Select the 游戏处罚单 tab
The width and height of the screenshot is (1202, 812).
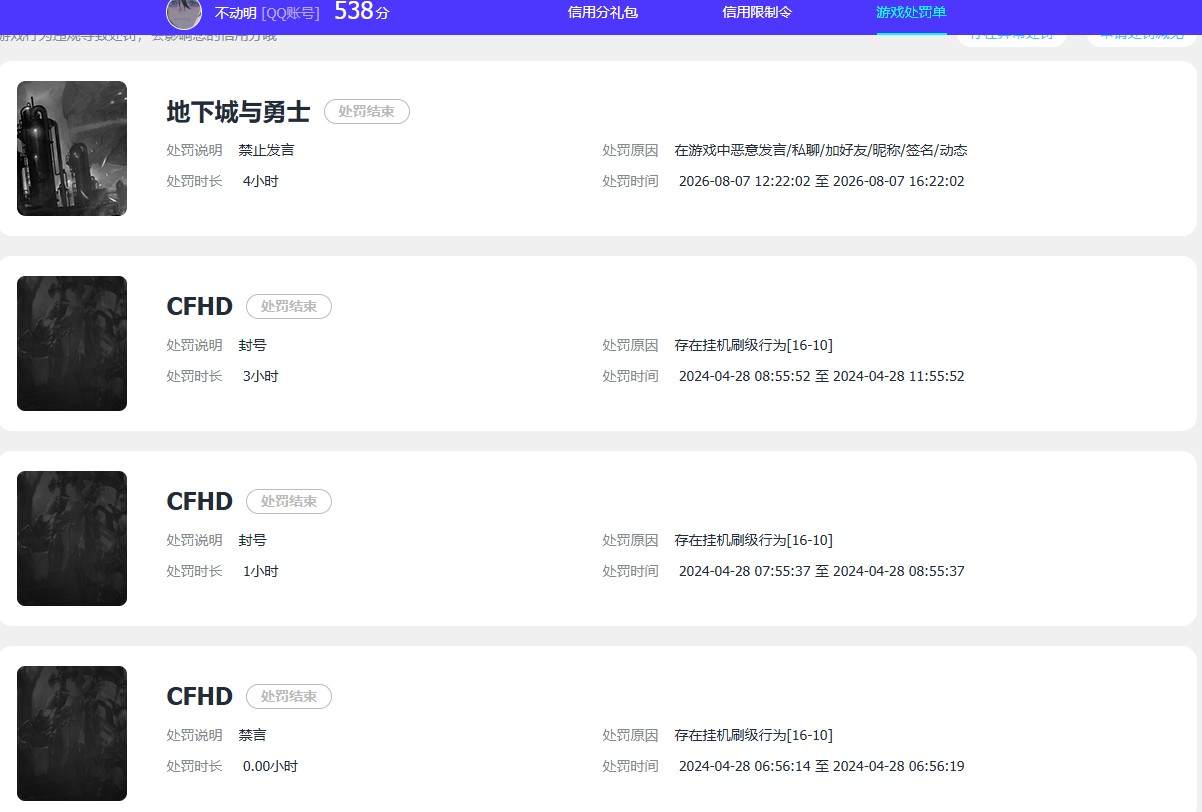(911, 12)
